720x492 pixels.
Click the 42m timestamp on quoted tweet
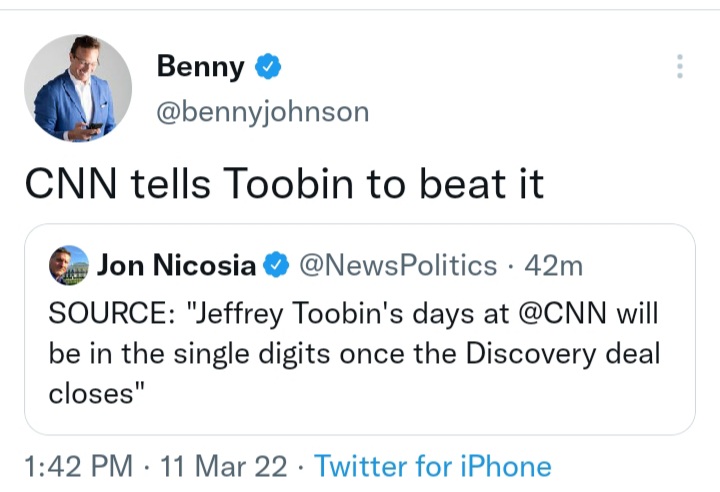tap(550, 265)
